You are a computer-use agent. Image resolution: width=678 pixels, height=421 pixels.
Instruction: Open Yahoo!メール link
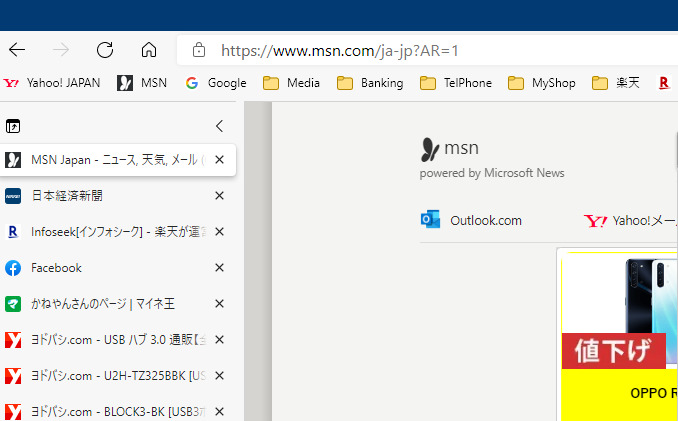[630, 221]
